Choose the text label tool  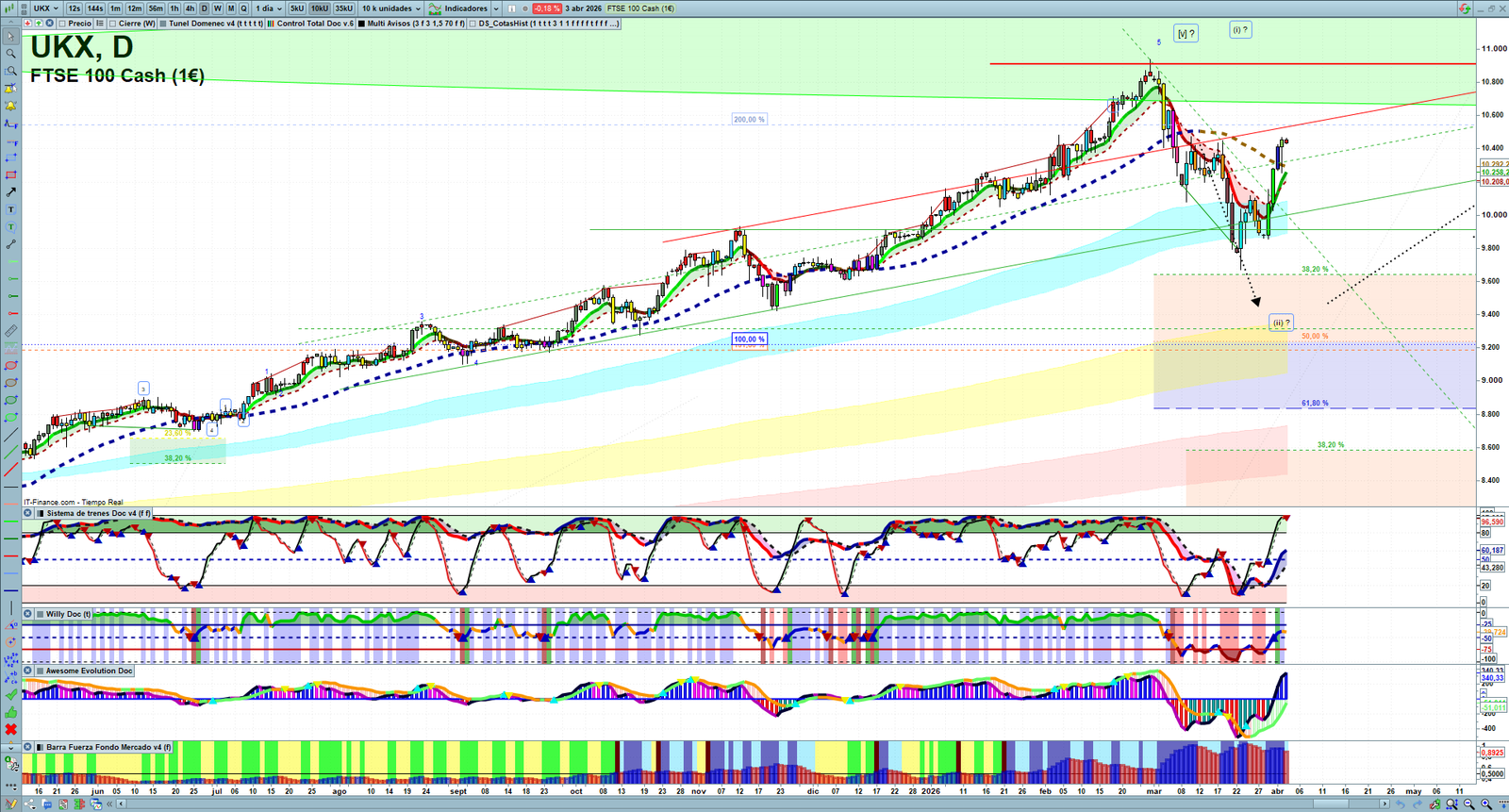click(10, 209)
